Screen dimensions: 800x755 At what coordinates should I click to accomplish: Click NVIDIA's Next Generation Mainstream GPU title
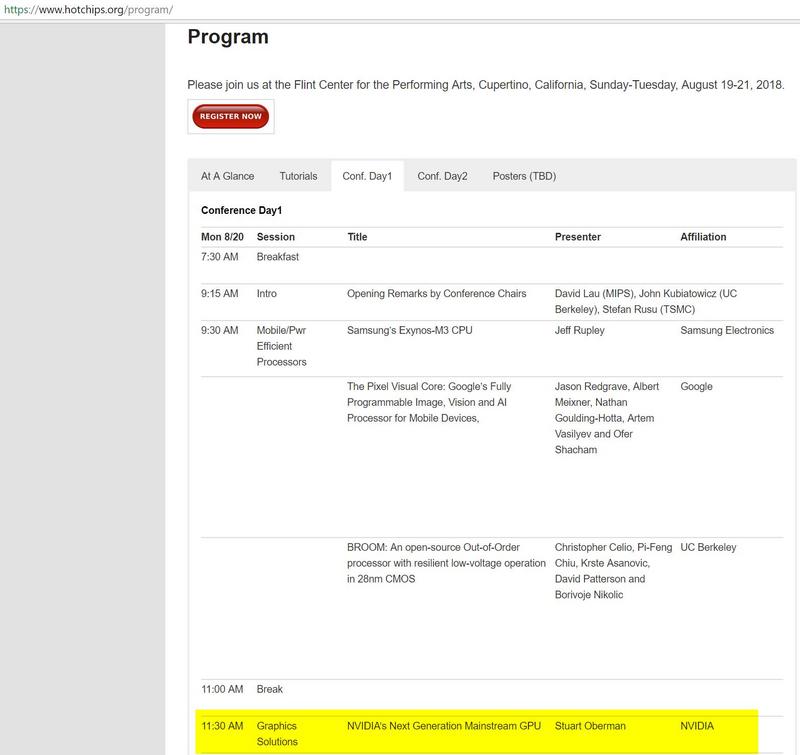click(444, 725)
